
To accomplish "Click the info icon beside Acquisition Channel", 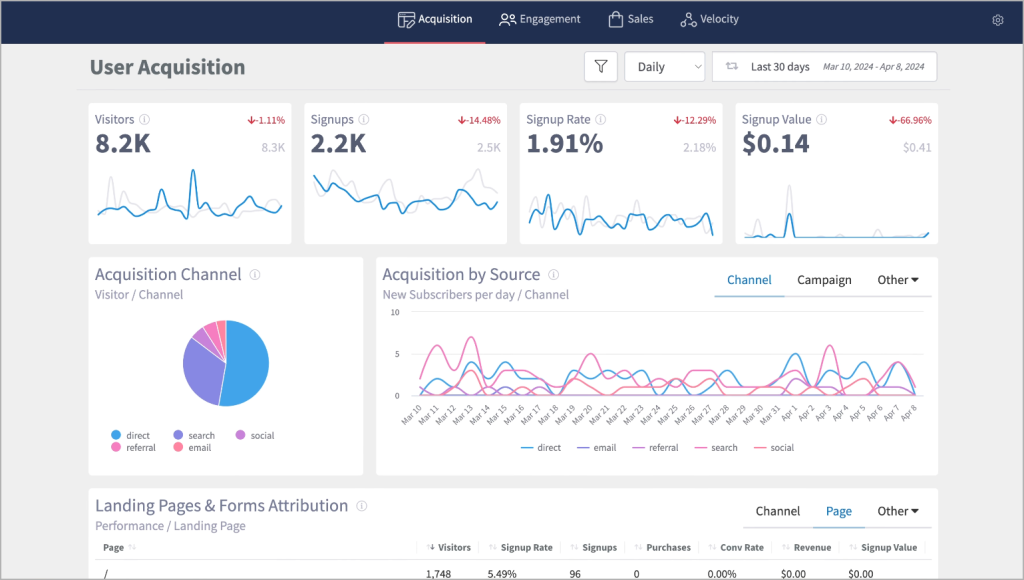I will click(255, 275).
